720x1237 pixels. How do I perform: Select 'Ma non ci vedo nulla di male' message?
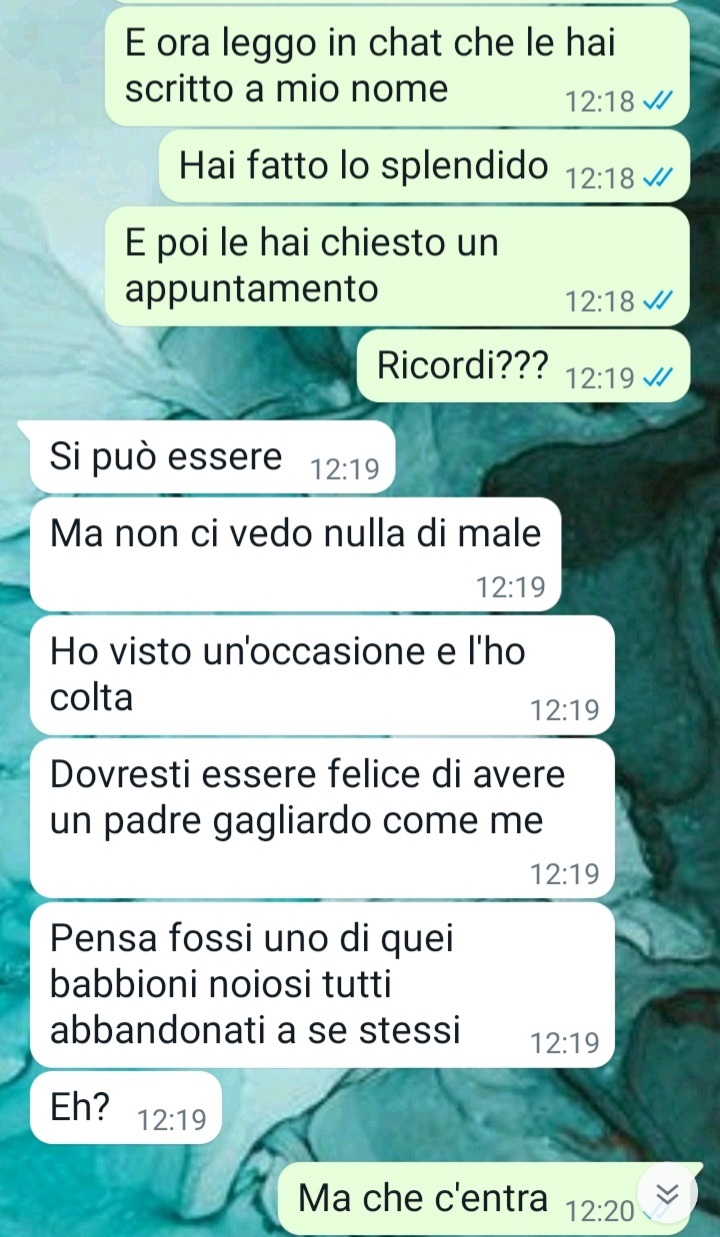(x=294, y=554)
